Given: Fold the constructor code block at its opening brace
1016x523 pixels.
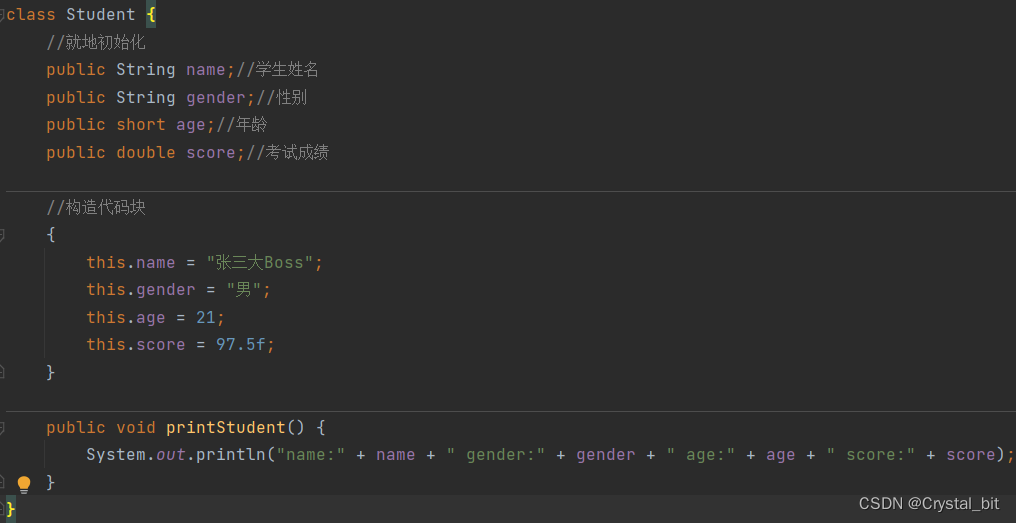Looking at the screenshot, I should coord(2,235).
